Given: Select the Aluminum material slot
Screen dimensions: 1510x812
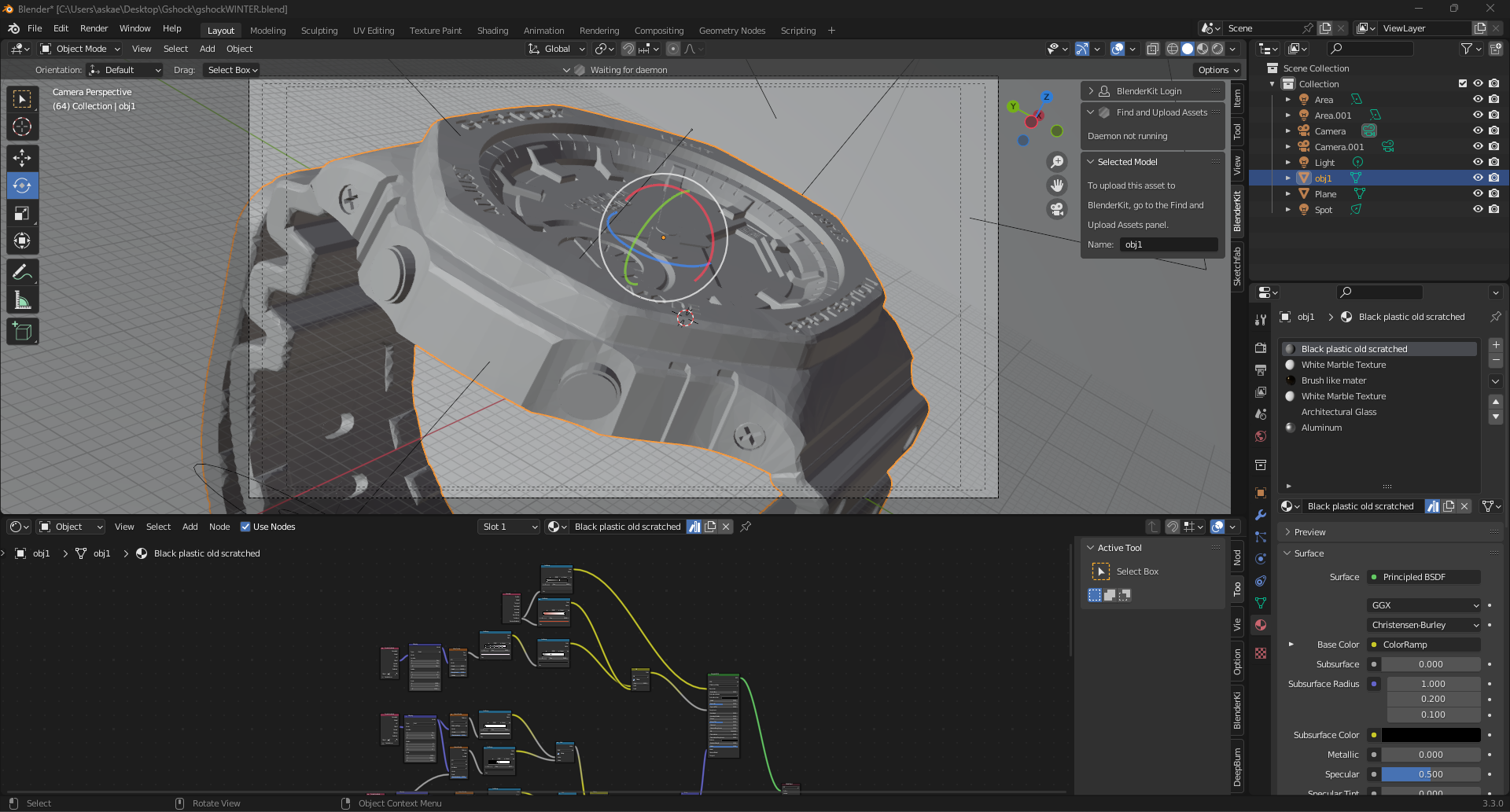Looking at the screenshot, I should click(x=1379, y=428).
